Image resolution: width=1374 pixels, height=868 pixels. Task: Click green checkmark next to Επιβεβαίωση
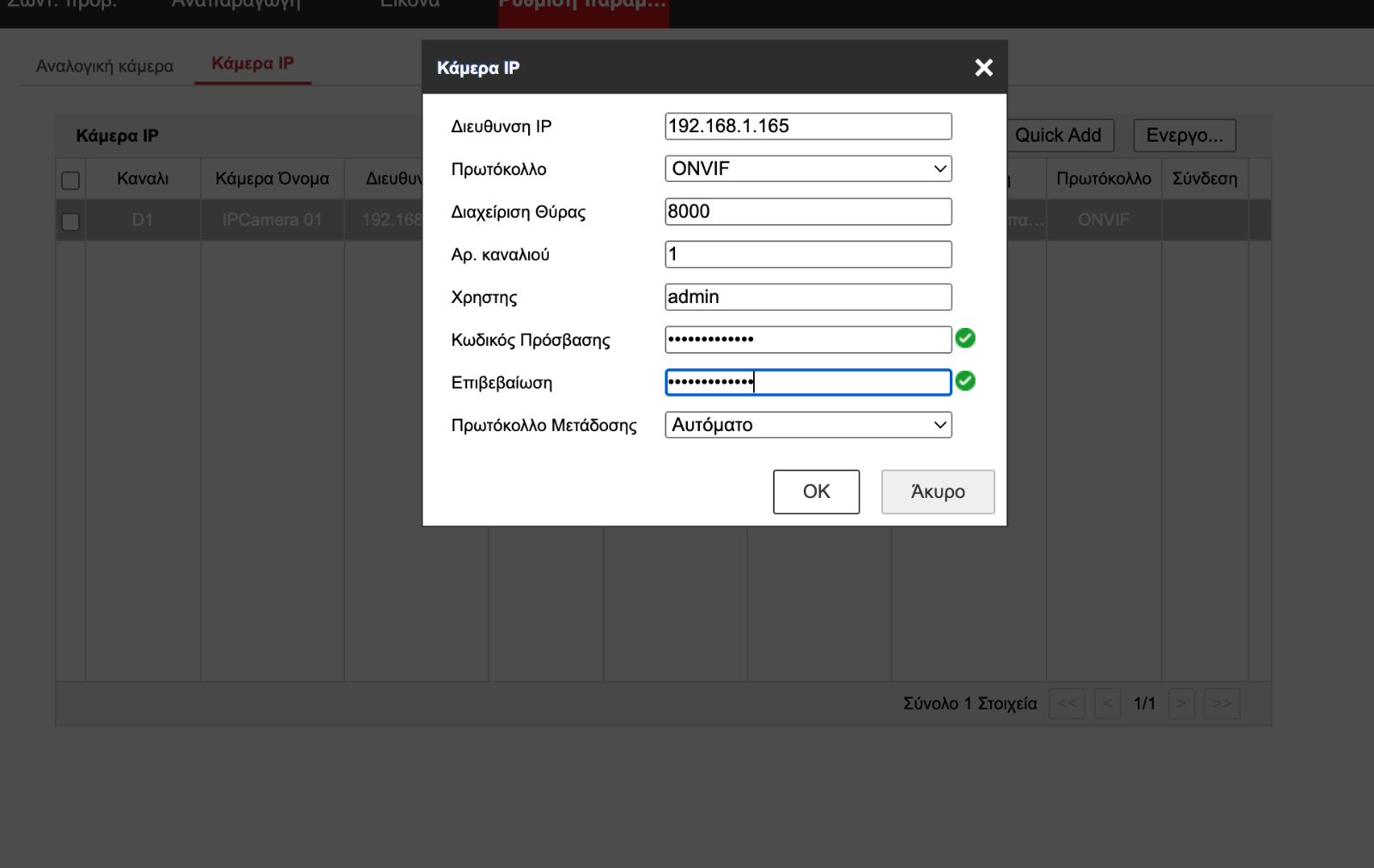[965, 380]
